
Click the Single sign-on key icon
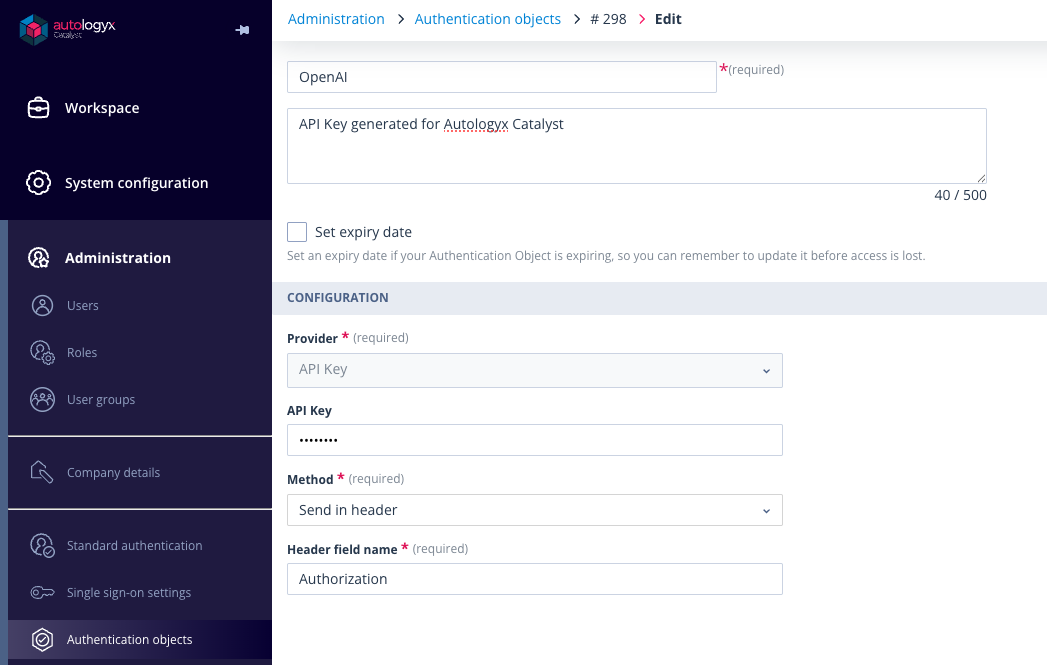(42, 592)
